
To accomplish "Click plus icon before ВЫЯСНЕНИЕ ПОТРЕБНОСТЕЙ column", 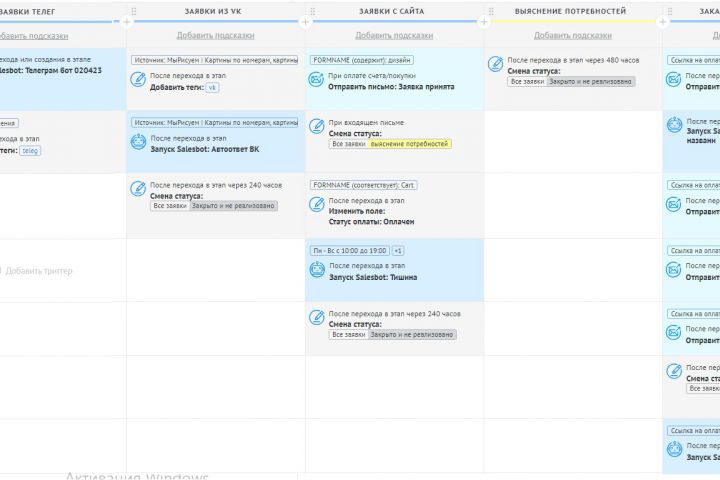I will click(484, 22).
